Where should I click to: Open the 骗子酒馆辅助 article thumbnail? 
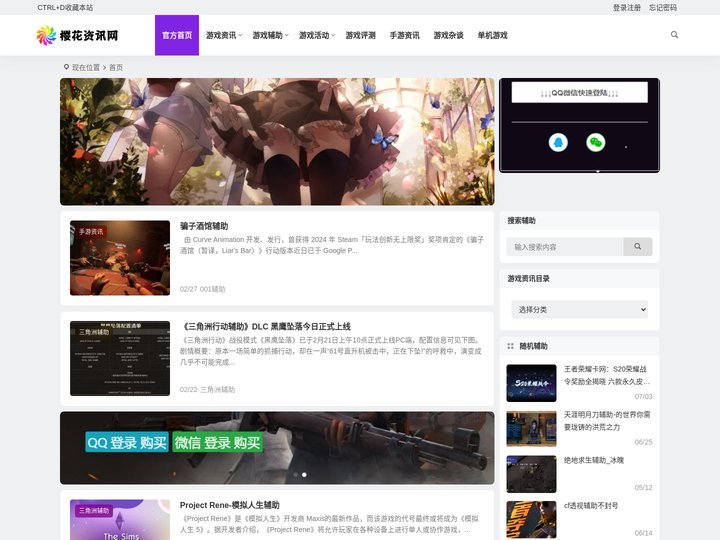pyautogui.click(x=120, y=258)
